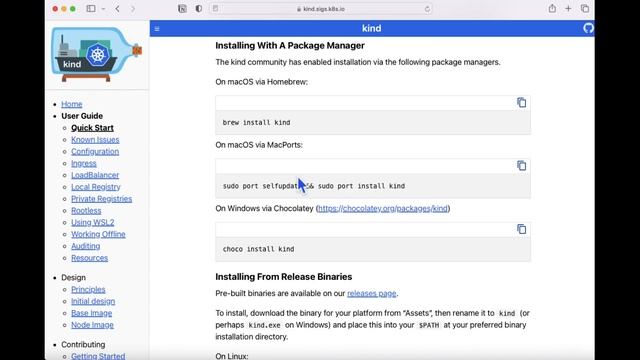The image size is (640, 360).
Task: Open Node Image page
Action: pos(92,325)
